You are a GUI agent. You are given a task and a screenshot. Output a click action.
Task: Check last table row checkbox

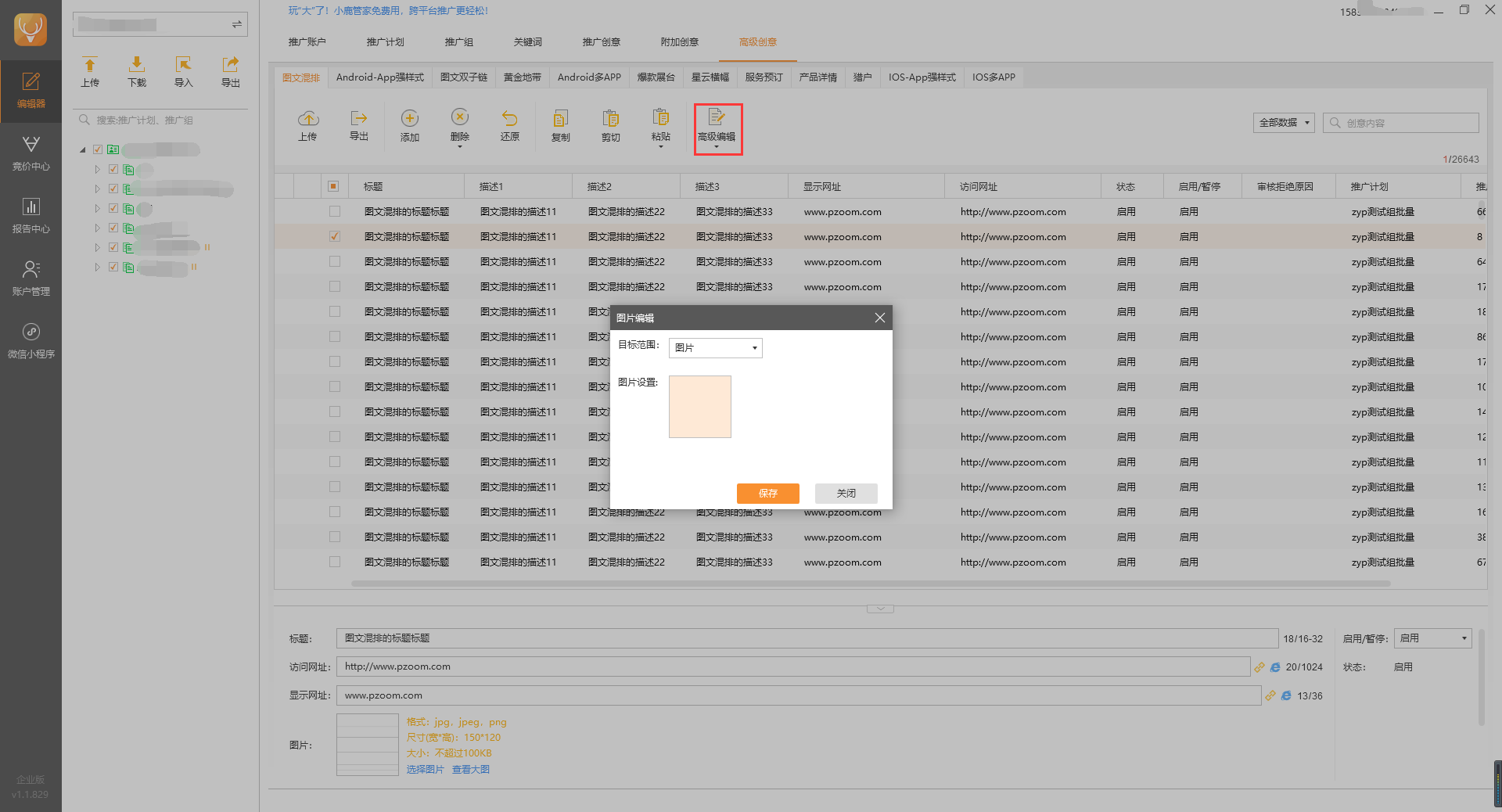point(335,562)
